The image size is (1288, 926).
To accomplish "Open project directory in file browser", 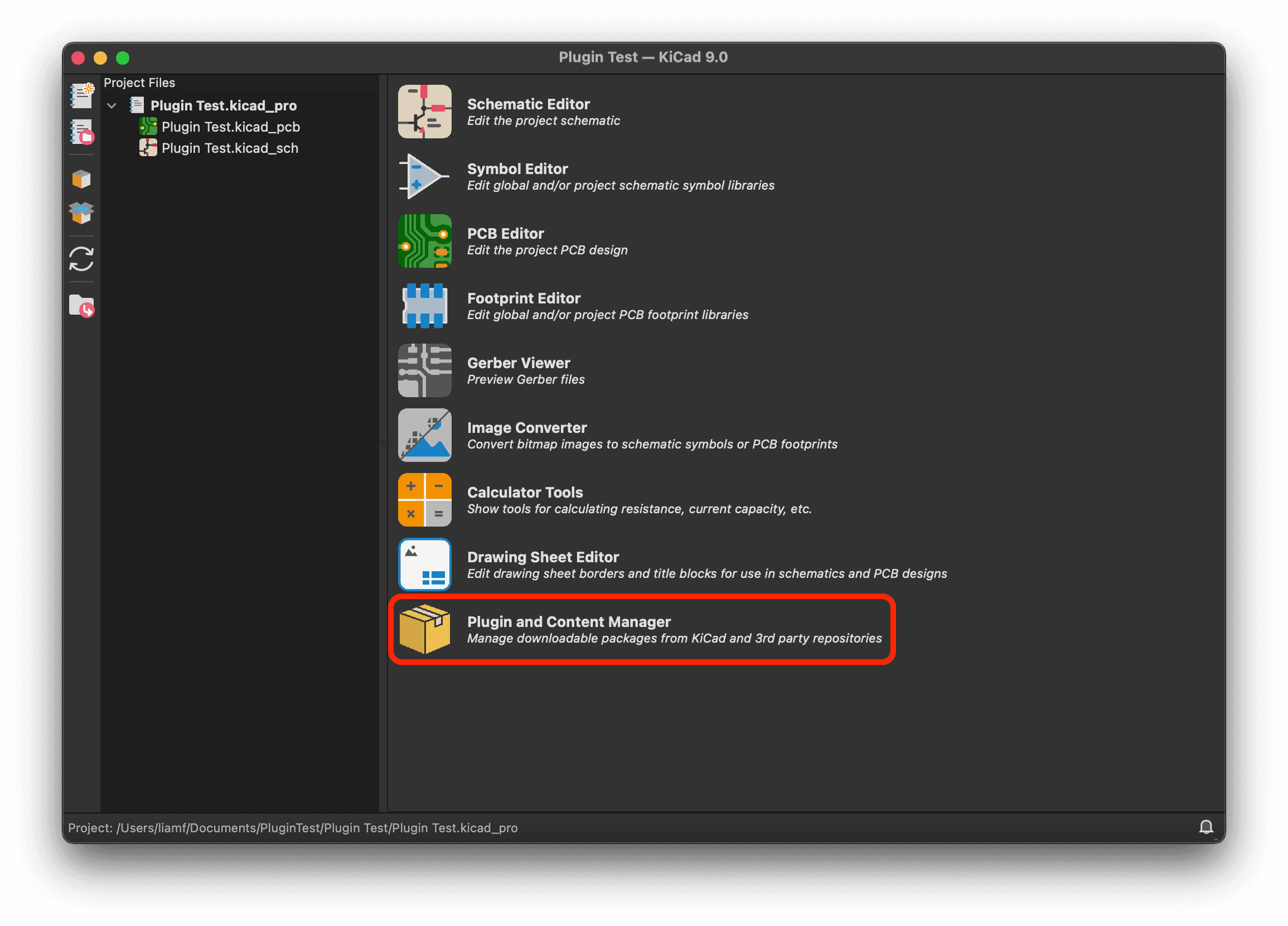I will (x=81, y=305).
